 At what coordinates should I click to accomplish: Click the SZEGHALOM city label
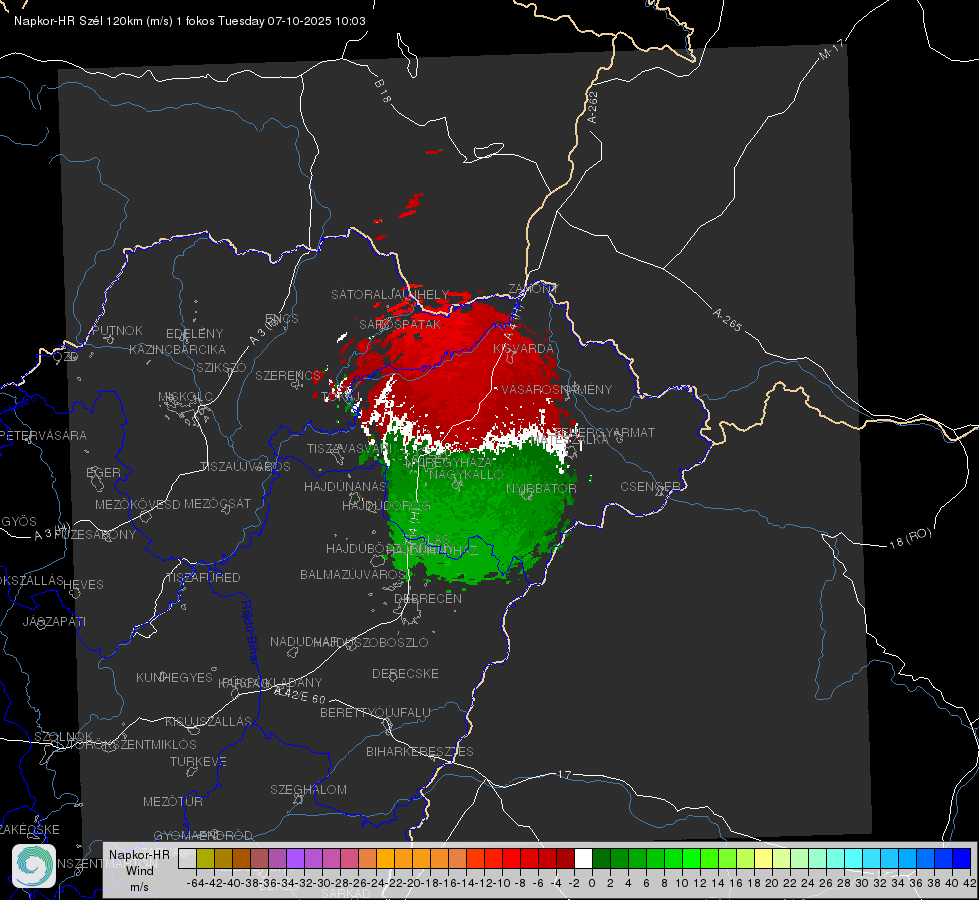308,789
